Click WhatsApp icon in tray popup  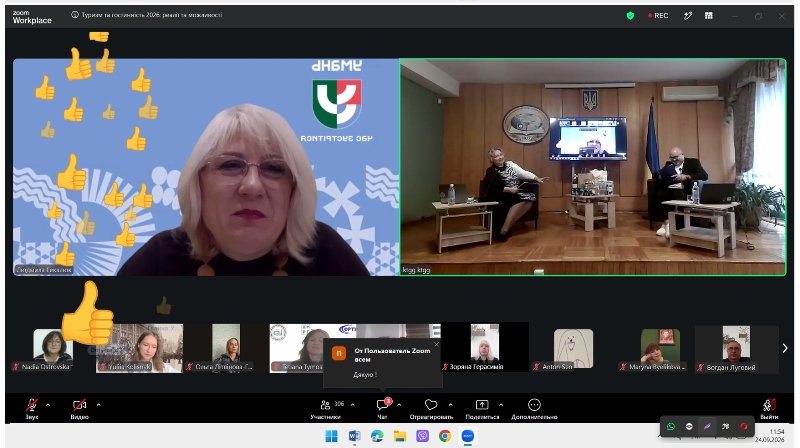671,427
